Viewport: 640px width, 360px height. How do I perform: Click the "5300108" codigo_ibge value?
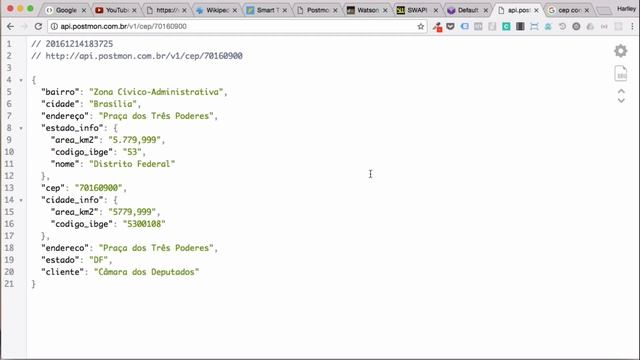click(x=144, y=224)
